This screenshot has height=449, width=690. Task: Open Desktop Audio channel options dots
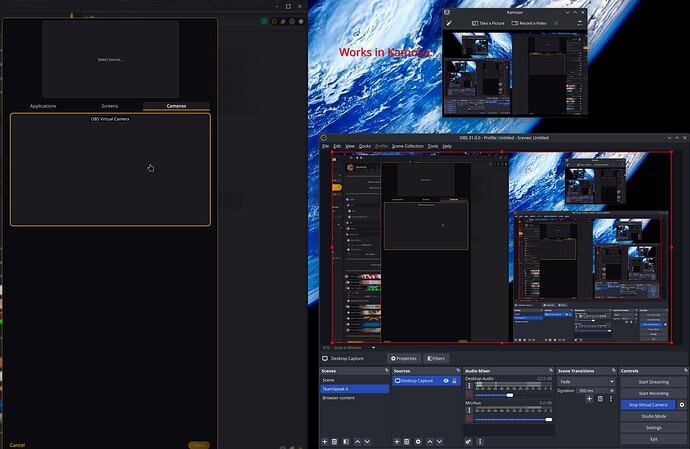pyautogui.click(x=469, y=386)
